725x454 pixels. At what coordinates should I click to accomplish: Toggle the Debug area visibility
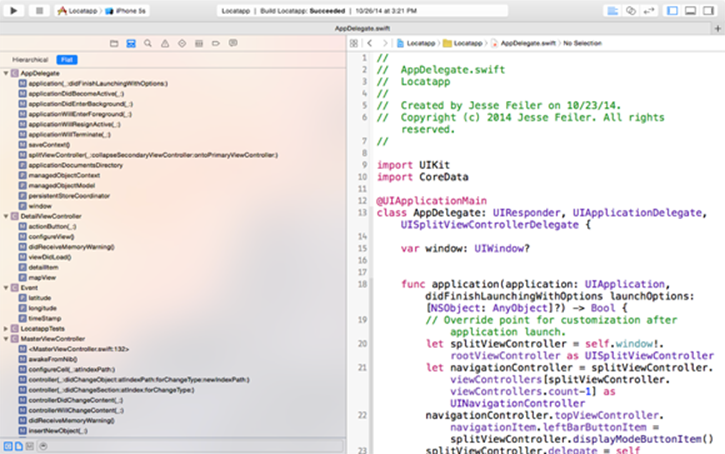pos(690,11)
